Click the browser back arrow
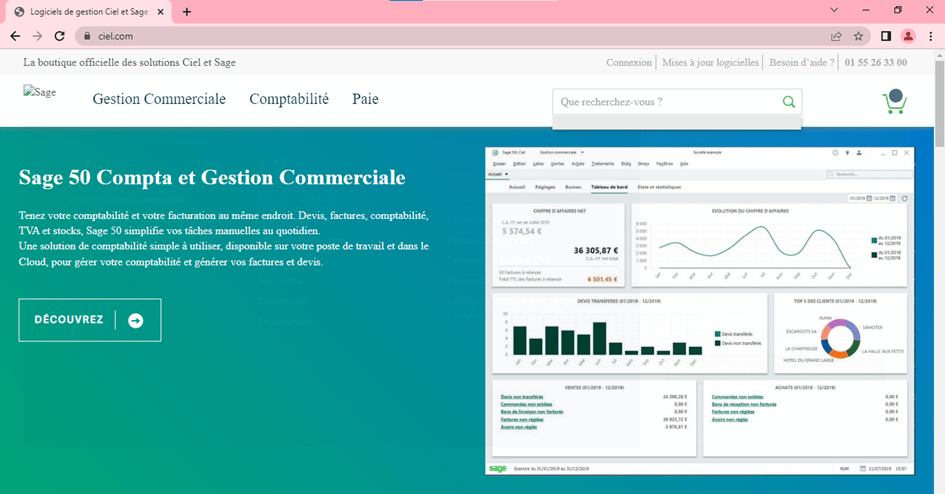945x494 pixels. (16, 36)
